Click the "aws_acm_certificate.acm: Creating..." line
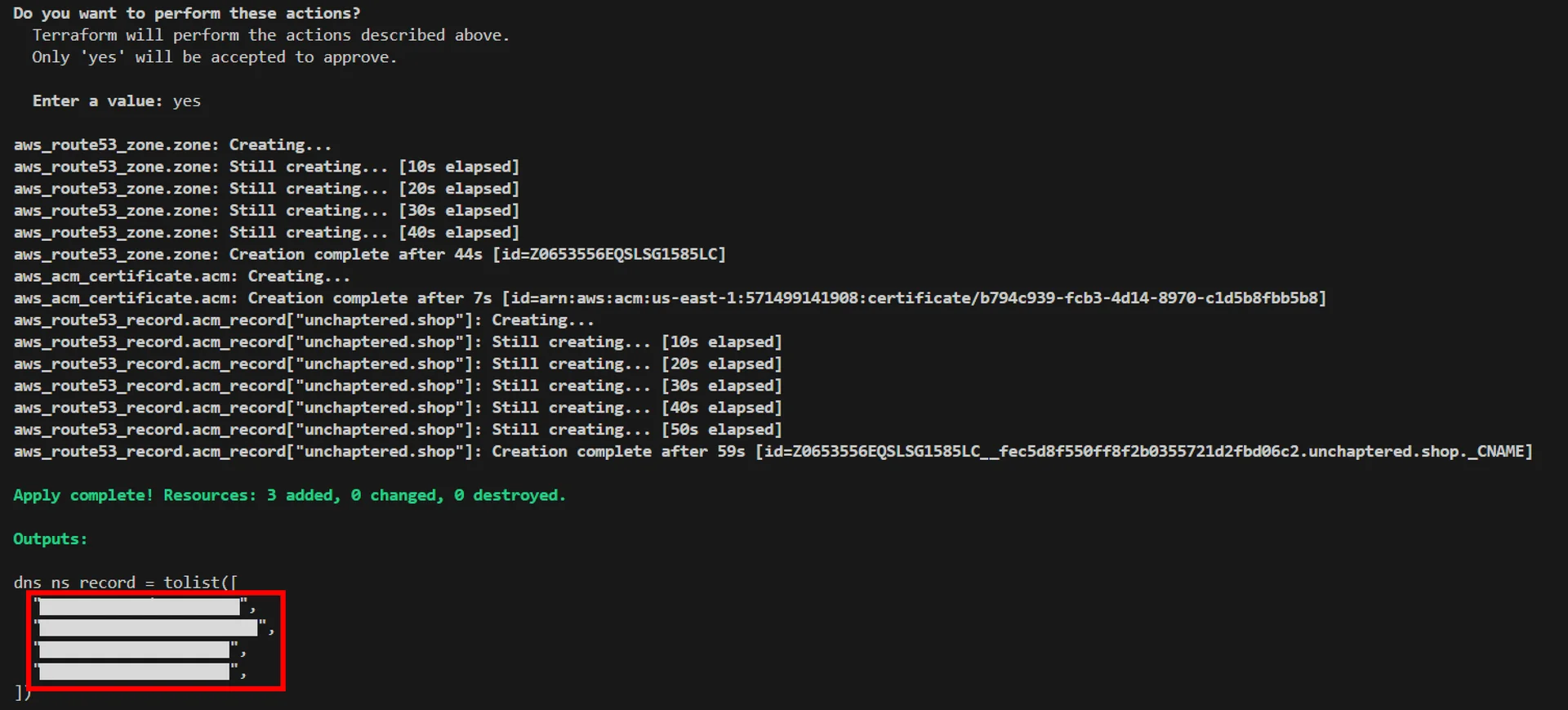The image size is (1568, 710). [x=181, y=277]
